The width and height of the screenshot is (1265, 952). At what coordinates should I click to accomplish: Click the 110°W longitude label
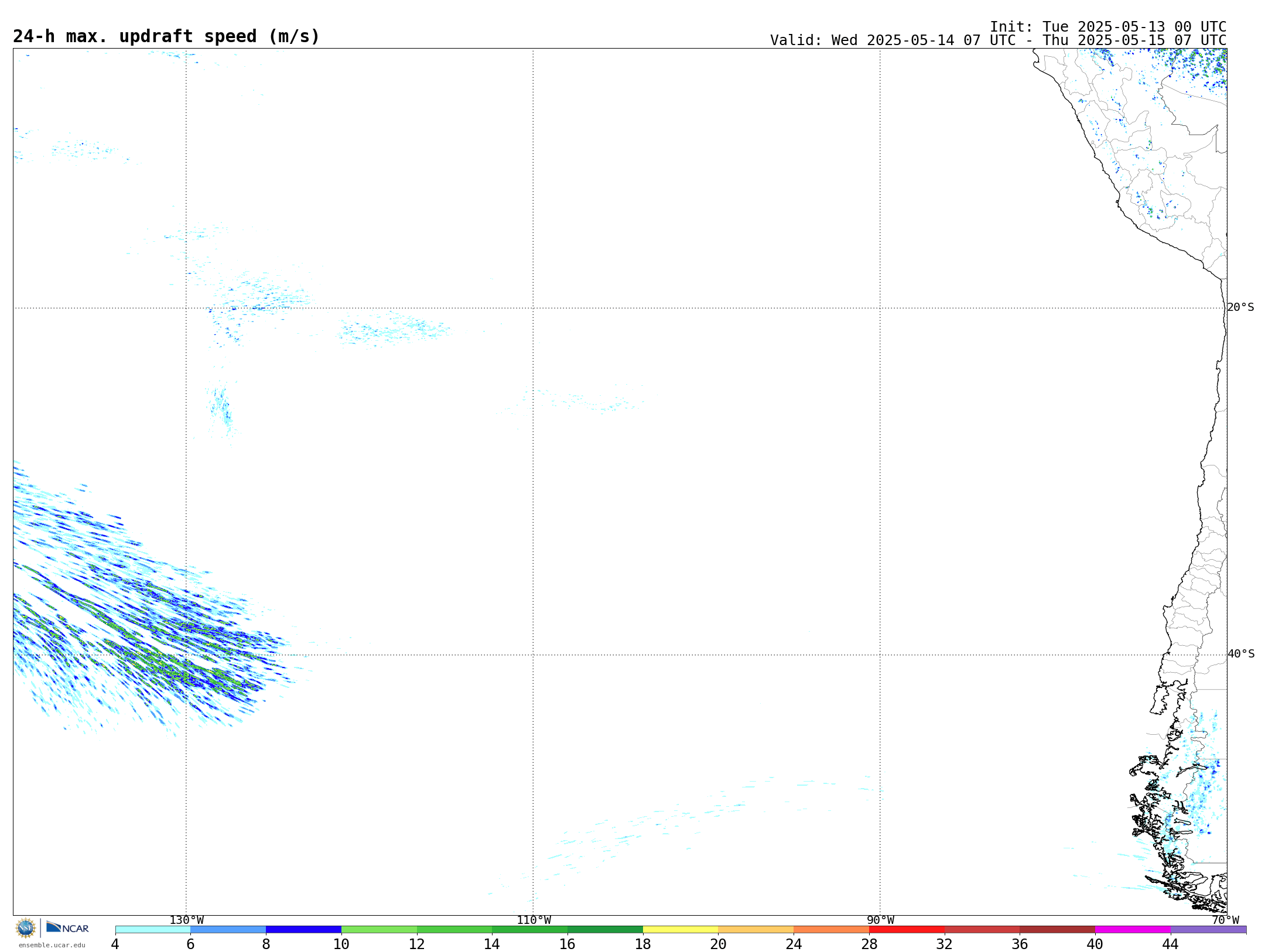click(x=534, y=920)
